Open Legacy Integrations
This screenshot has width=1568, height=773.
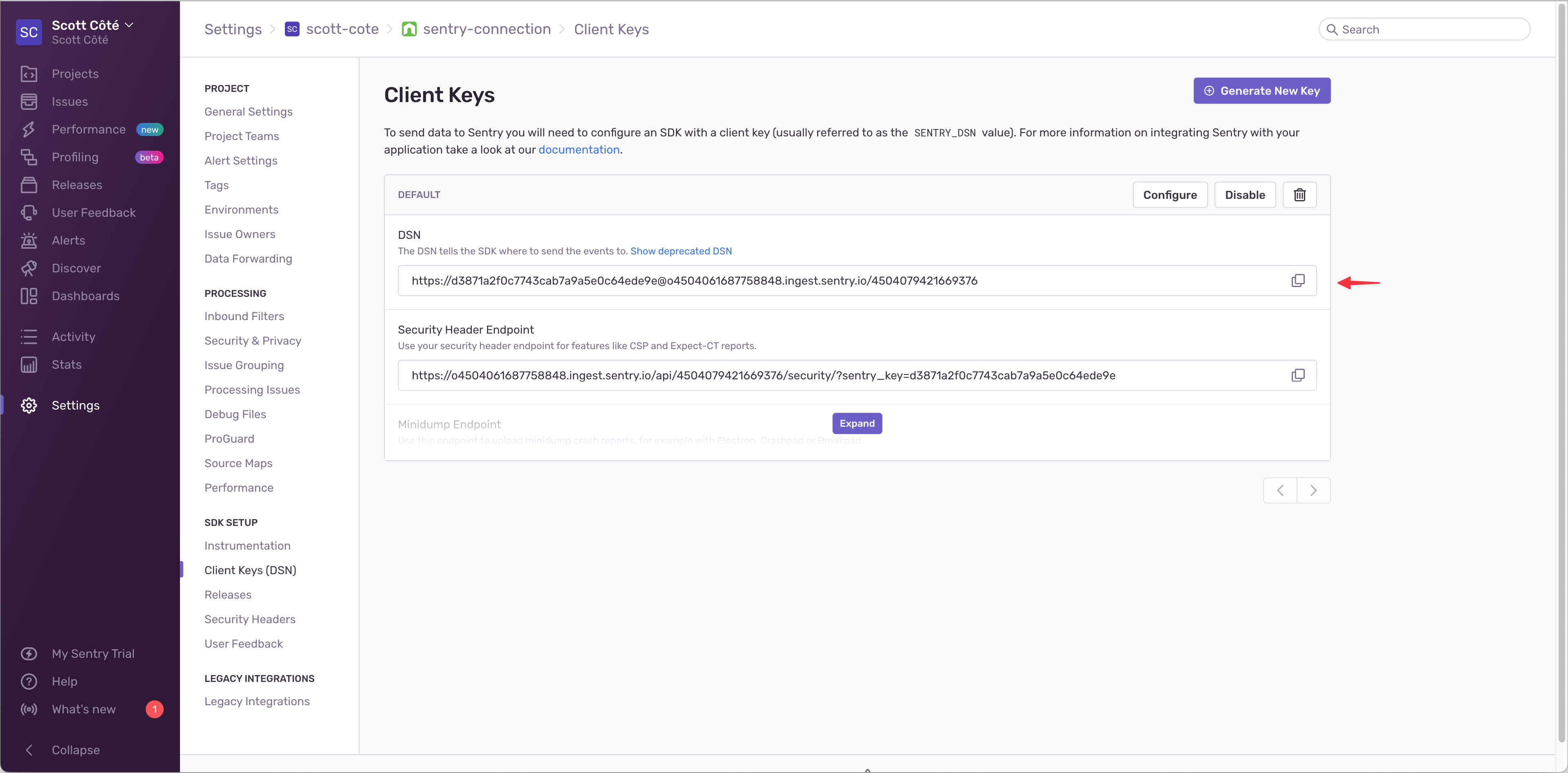pos(257,702)
